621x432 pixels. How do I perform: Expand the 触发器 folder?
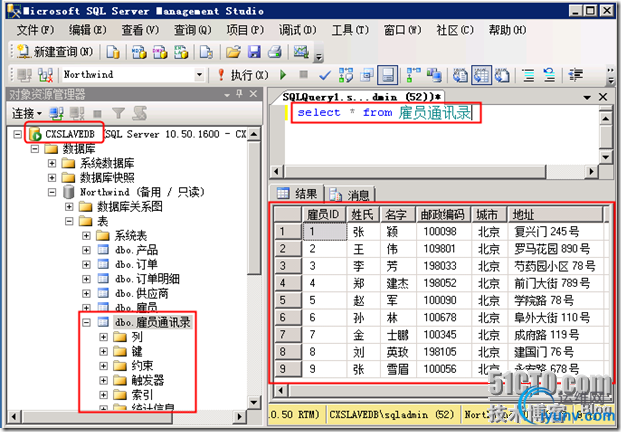103,381
